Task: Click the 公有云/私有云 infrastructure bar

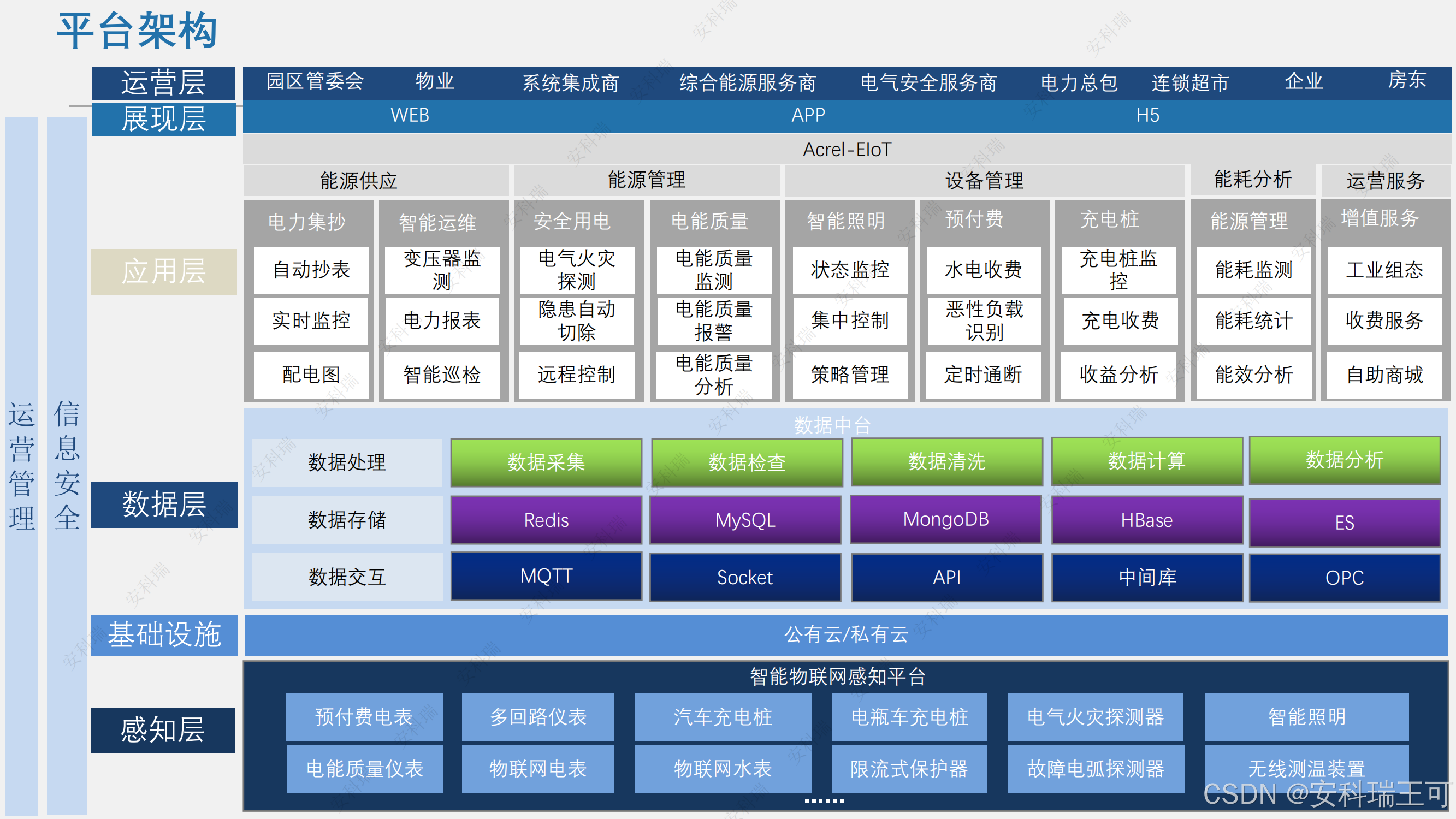Action: (x=845, y=634)
